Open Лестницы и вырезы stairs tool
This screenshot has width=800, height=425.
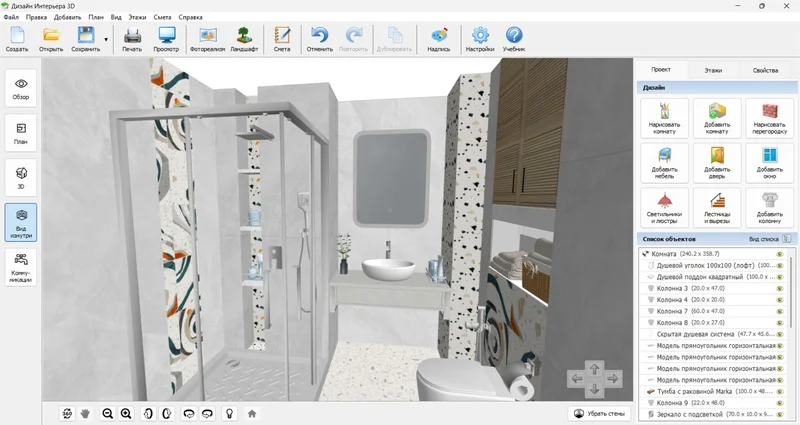pos(717,208)
